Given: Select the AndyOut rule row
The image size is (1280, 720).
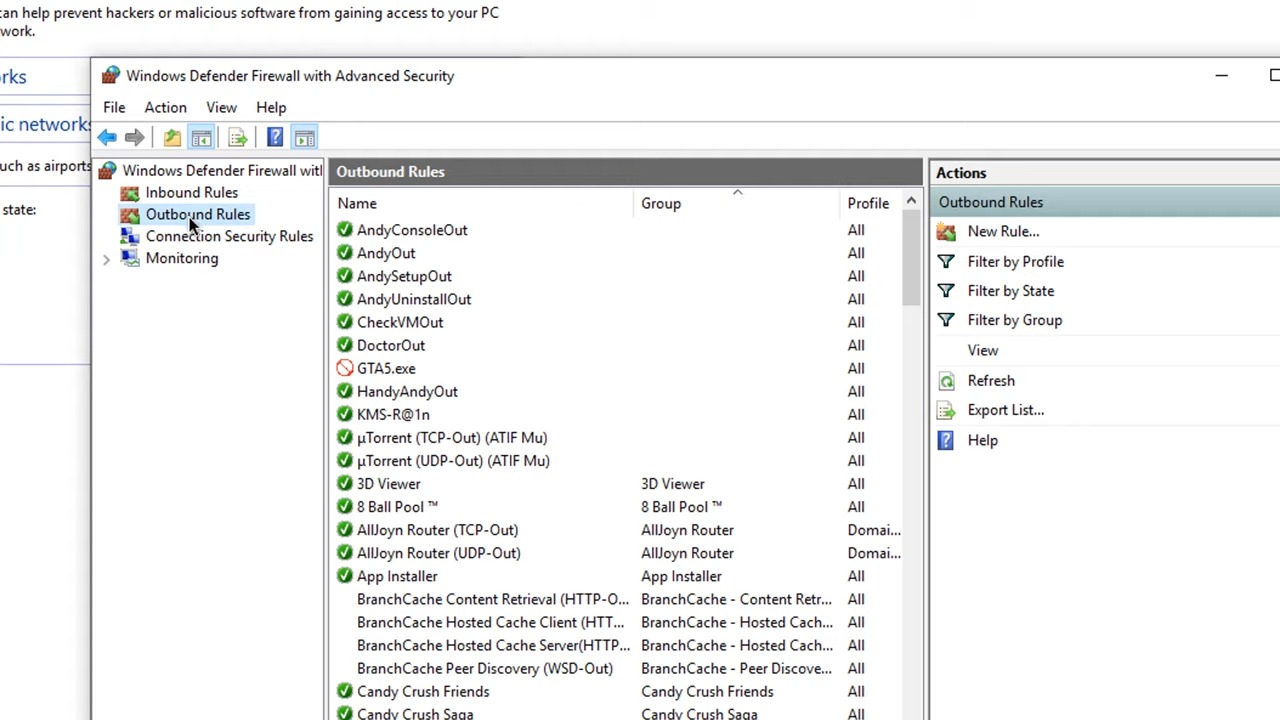Looking at the screenshot, I should (x=618, y=253).
